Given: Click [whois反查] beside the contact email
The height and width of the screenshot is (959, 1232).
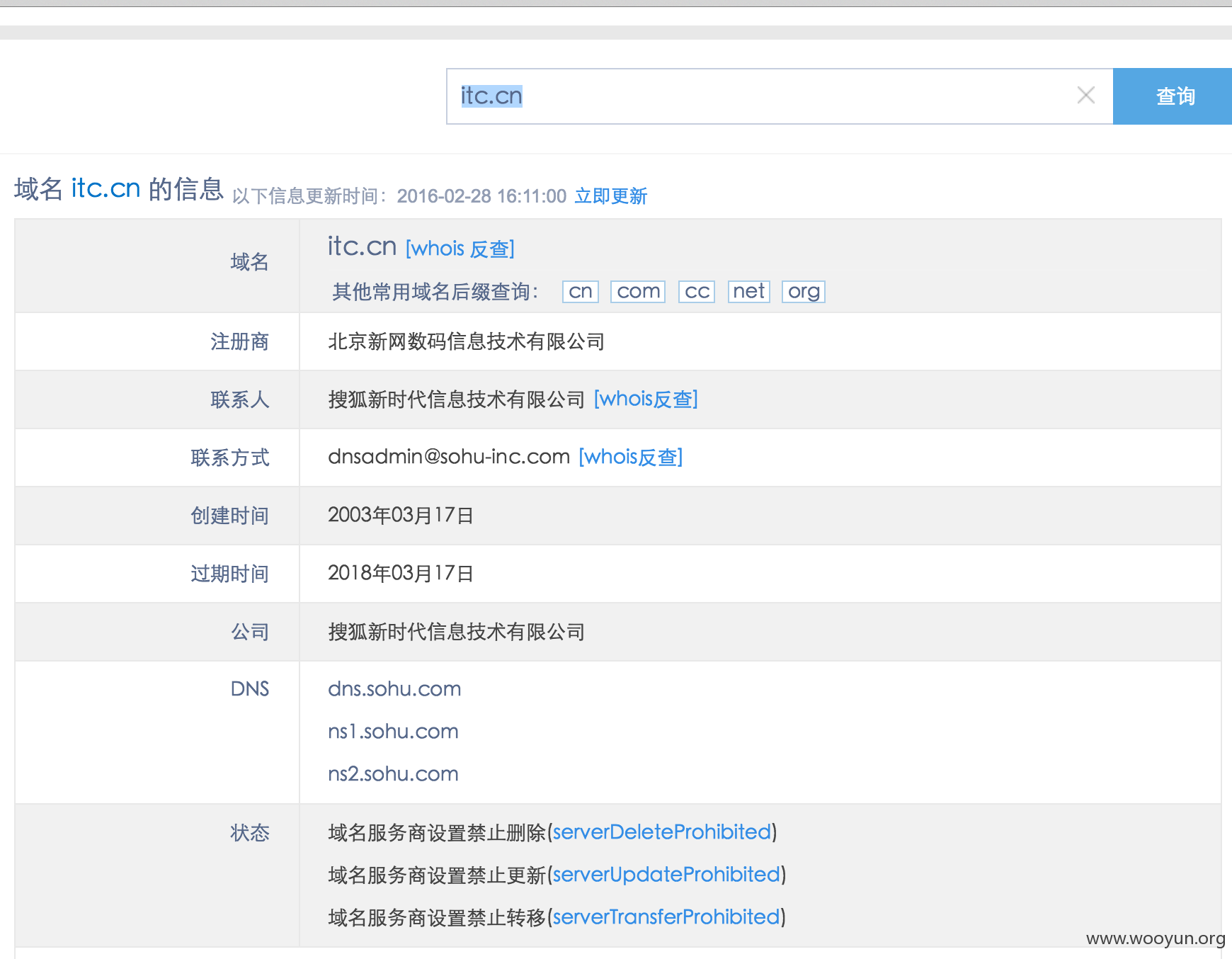Looking at the screenshot, I should 630,458.
